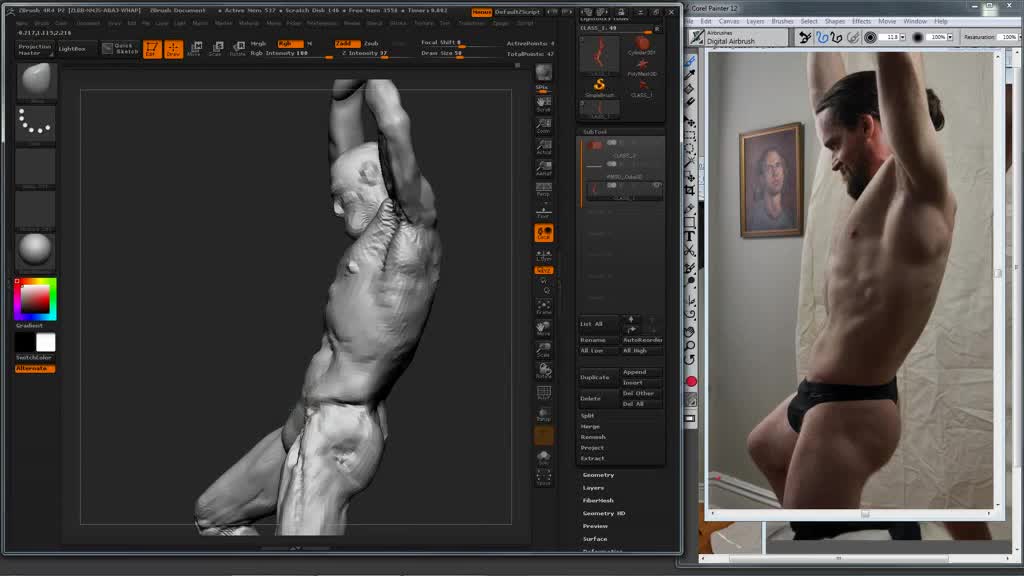Open Effects menu in Corel Painter
The height and width of the screenshot is (576, 1024).
[x=861, y=22]
